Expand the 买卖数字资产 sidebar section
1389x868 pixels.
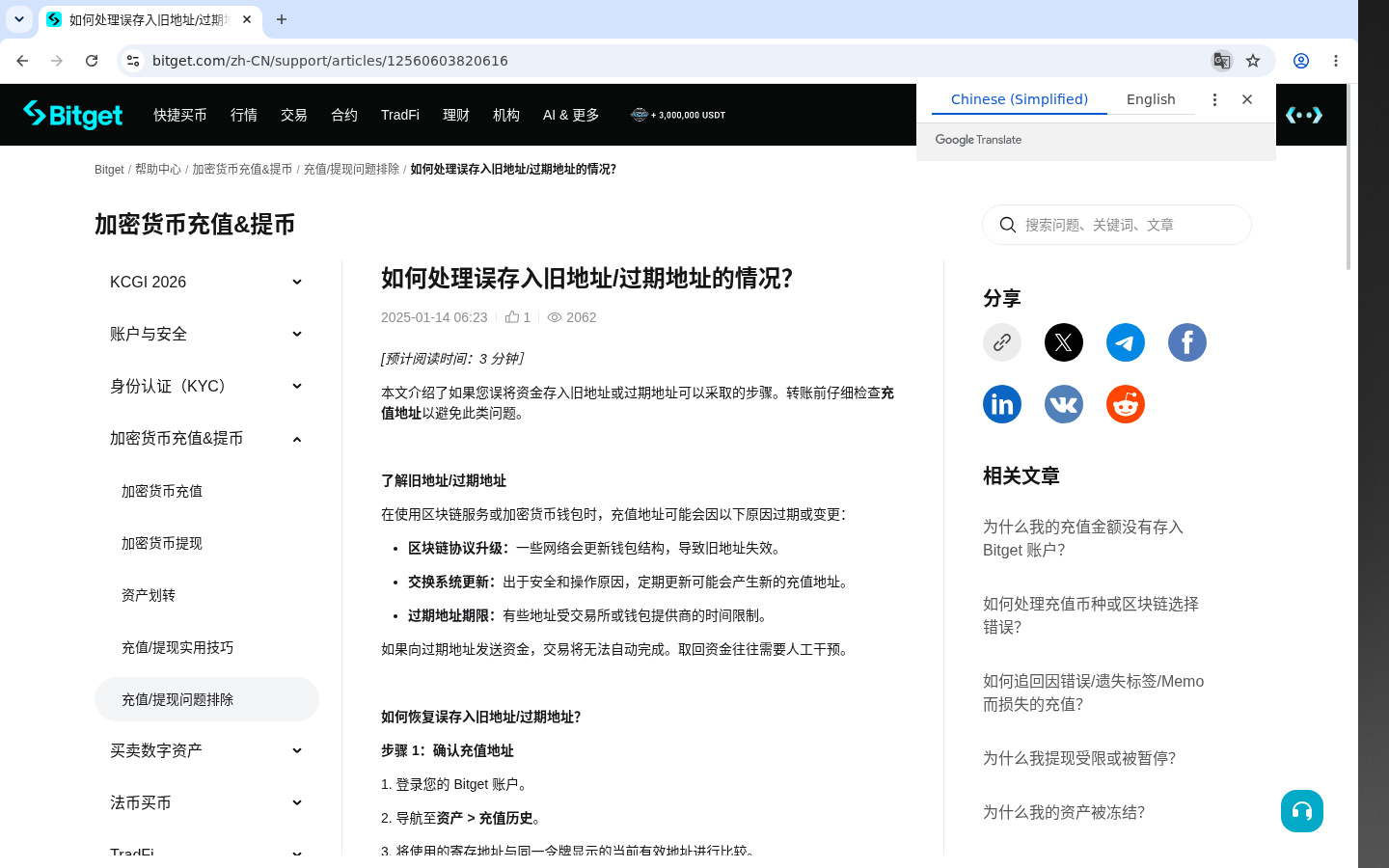click(206, 750)
